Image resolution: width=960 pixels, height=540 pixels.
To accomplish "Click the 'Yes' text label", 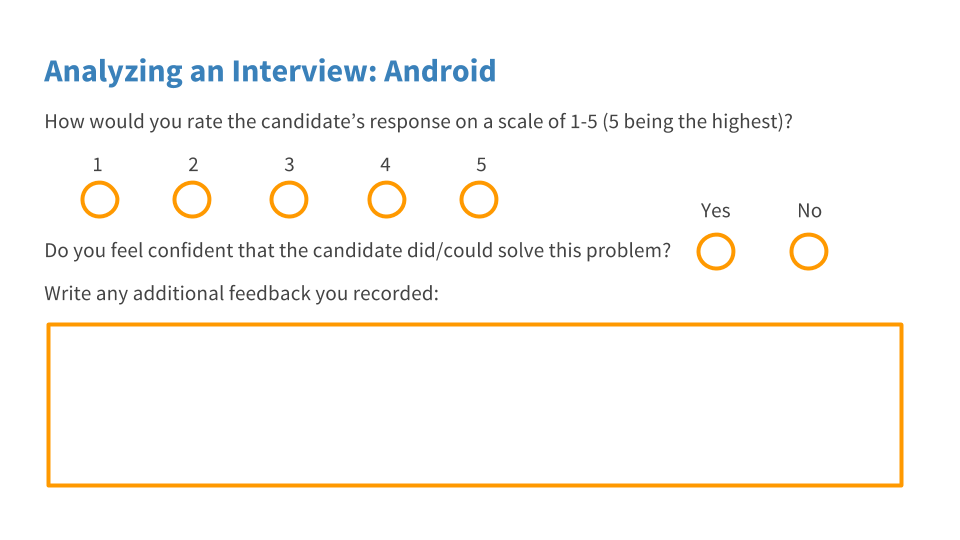I will point(716,211).
